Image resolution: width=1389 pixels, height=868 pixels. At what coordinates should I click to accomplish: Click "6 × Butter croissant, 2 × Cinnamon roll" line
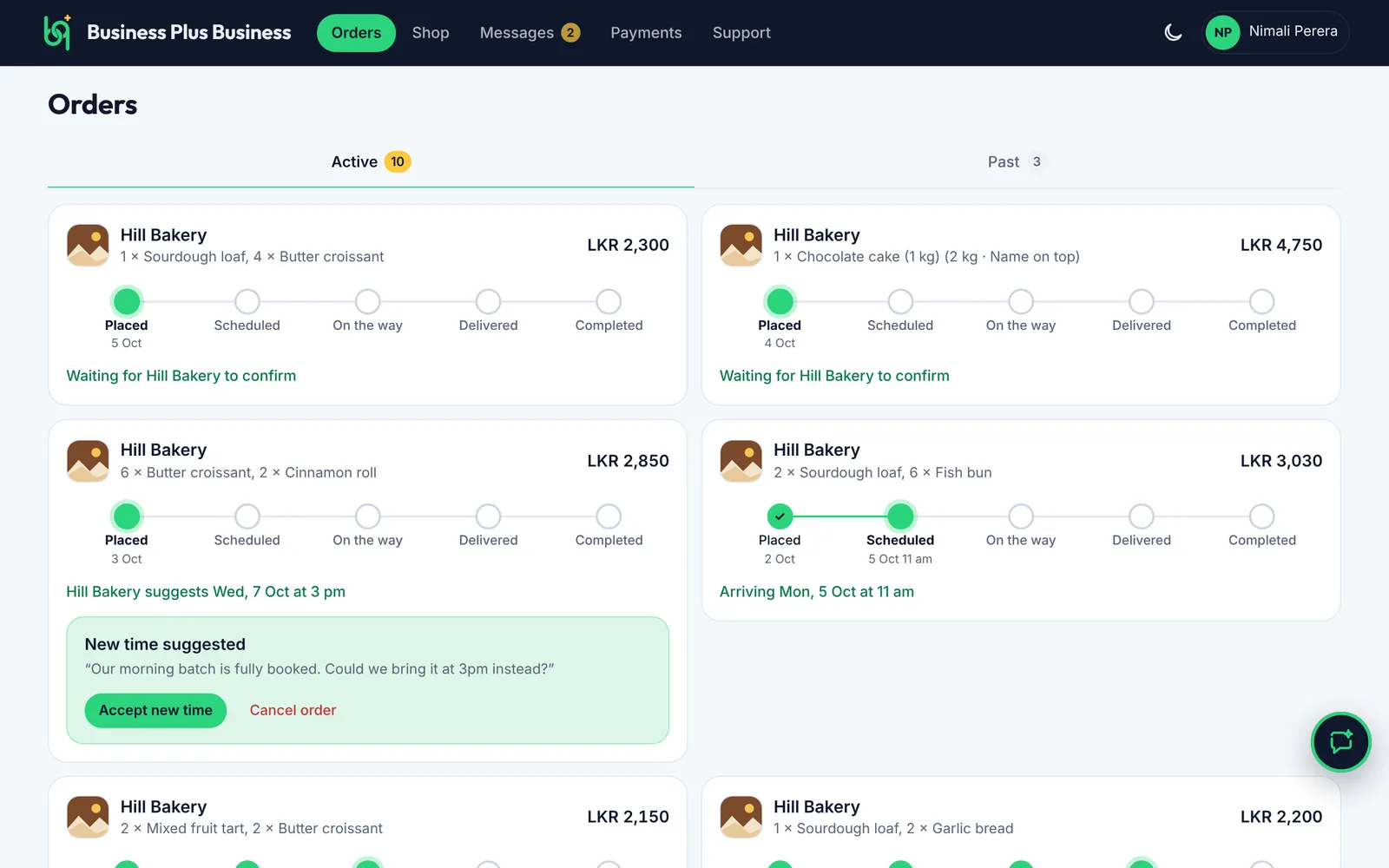point(248,473)
